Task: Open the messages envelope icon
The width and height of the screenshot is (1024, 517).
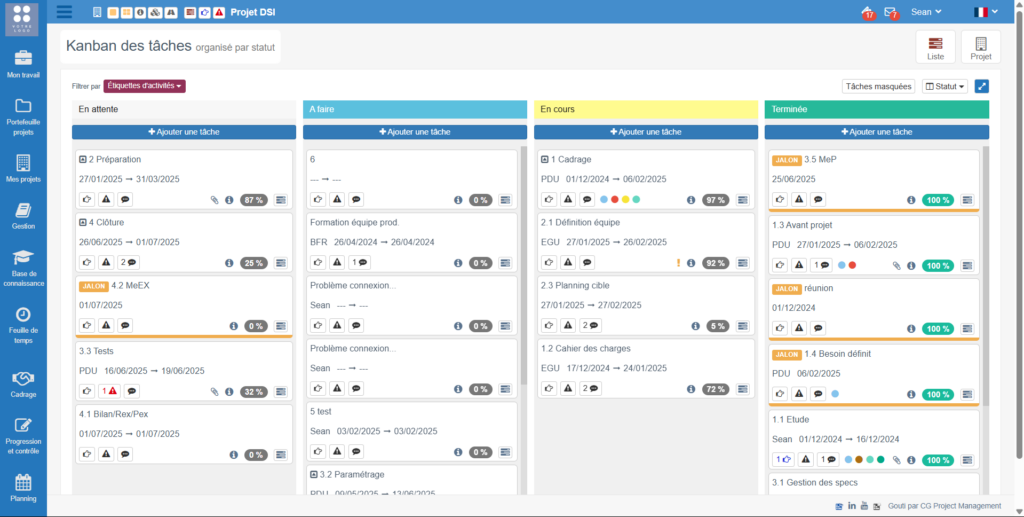Action: 890,12
